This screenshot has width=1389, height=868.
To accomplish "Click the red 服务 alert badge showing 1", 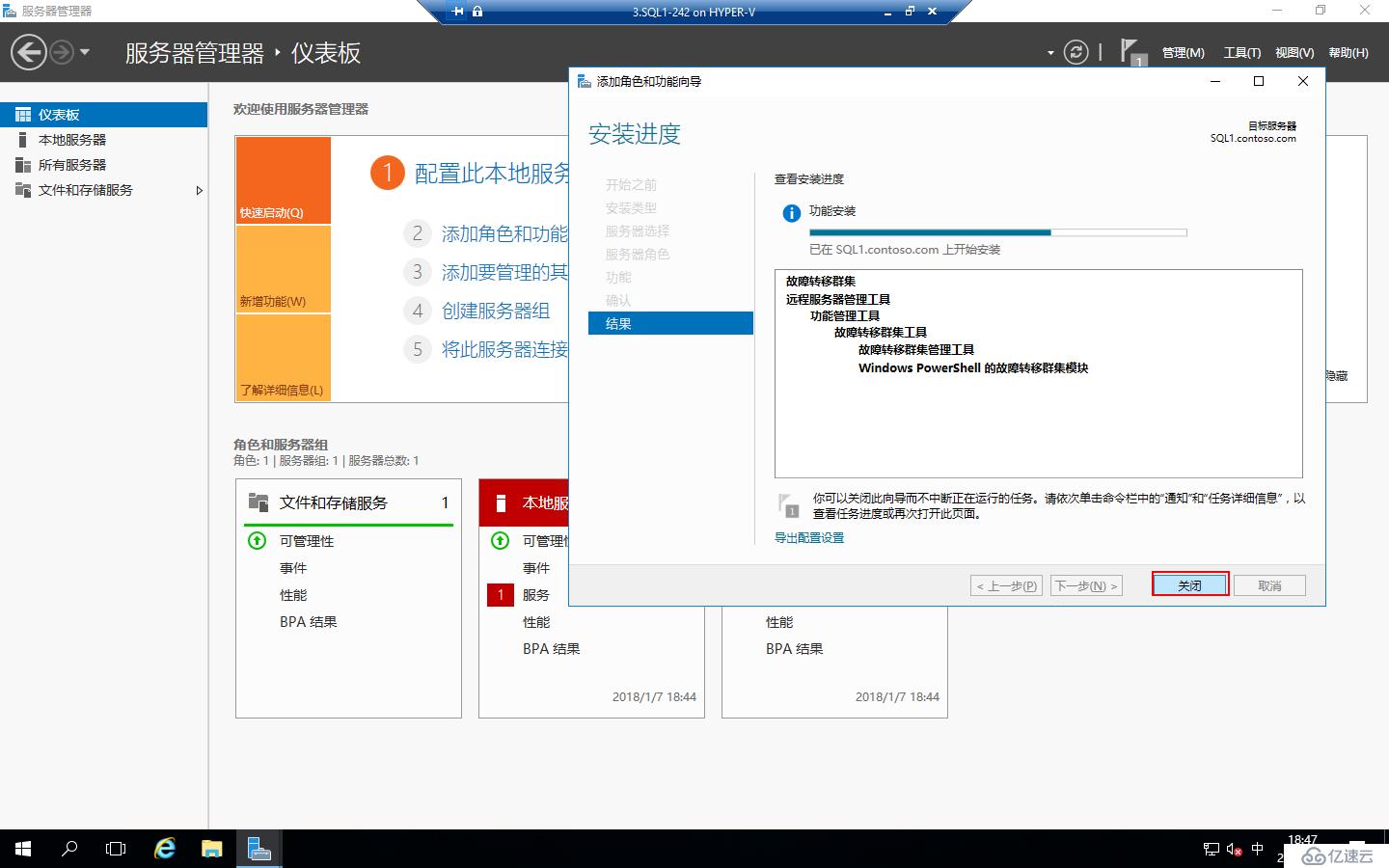I will coord(501,595).
